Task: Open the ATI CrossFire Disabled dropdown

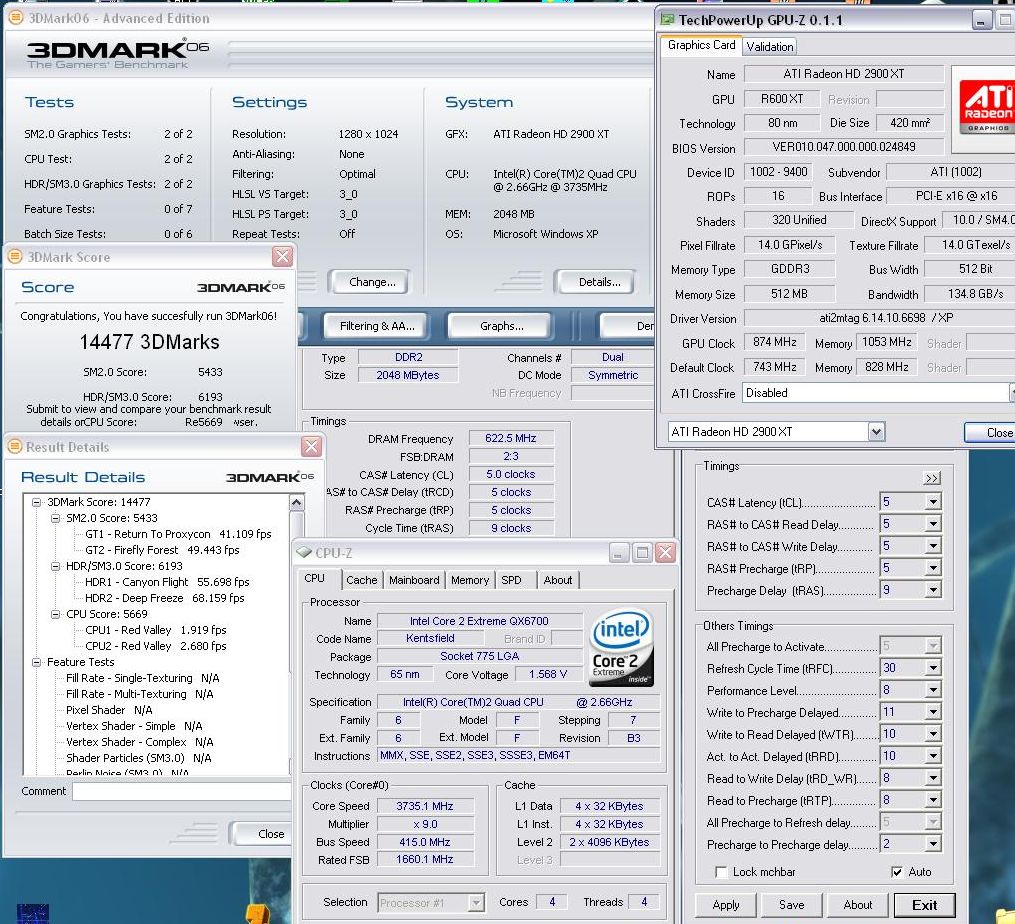Action: click(1012, 392)
